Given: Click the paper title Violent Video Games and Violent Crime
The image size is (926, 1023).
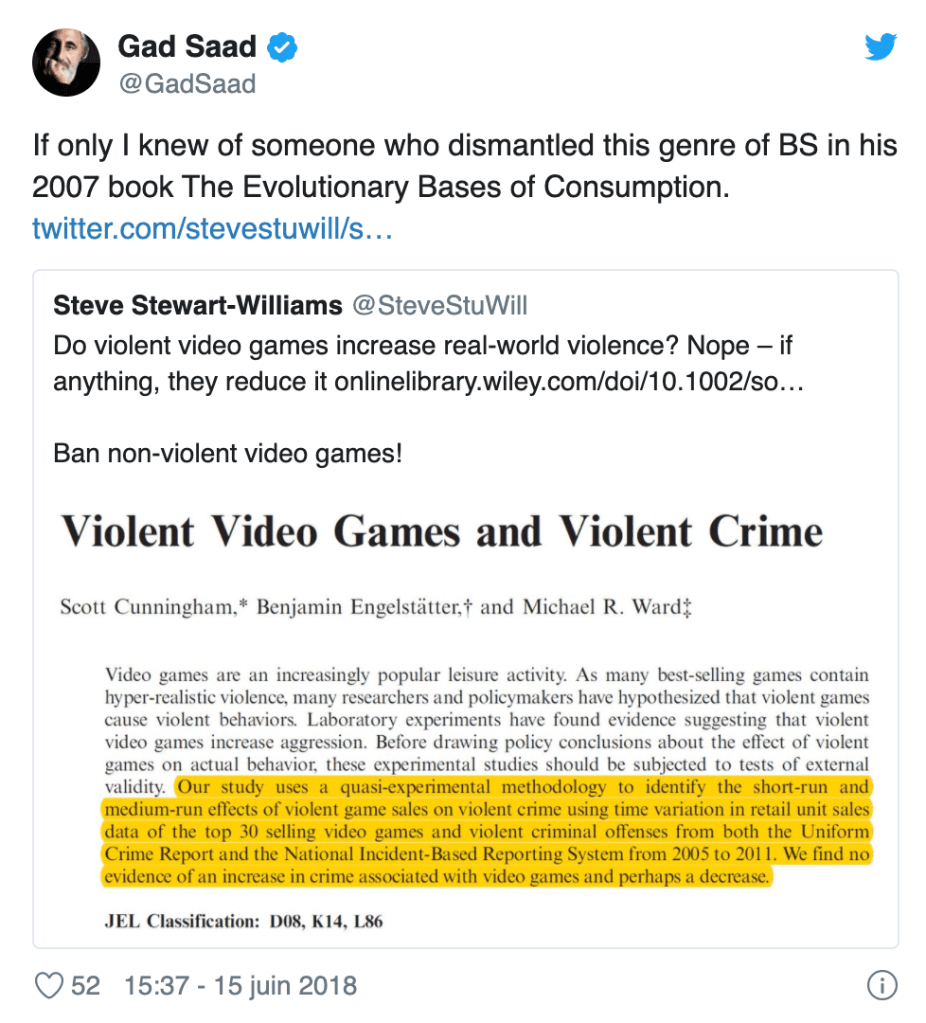Looking at the screenshot, I should coord(442,531).
